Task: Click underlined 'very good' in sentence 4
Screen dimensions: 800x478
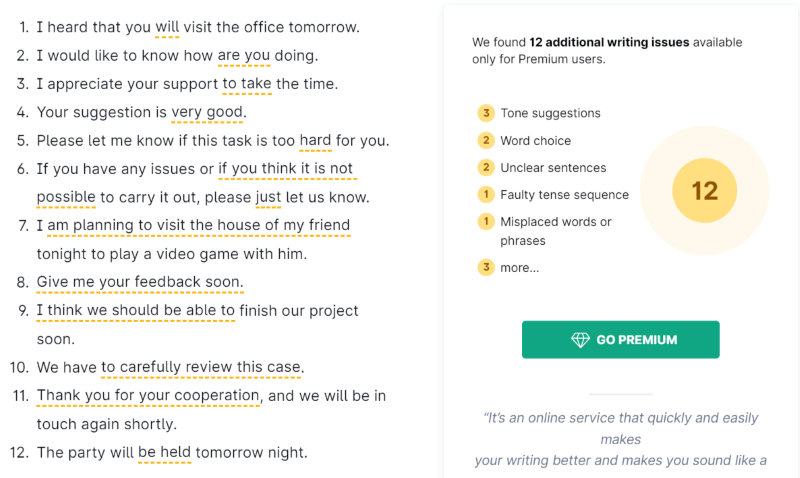Action: point(207,113)
